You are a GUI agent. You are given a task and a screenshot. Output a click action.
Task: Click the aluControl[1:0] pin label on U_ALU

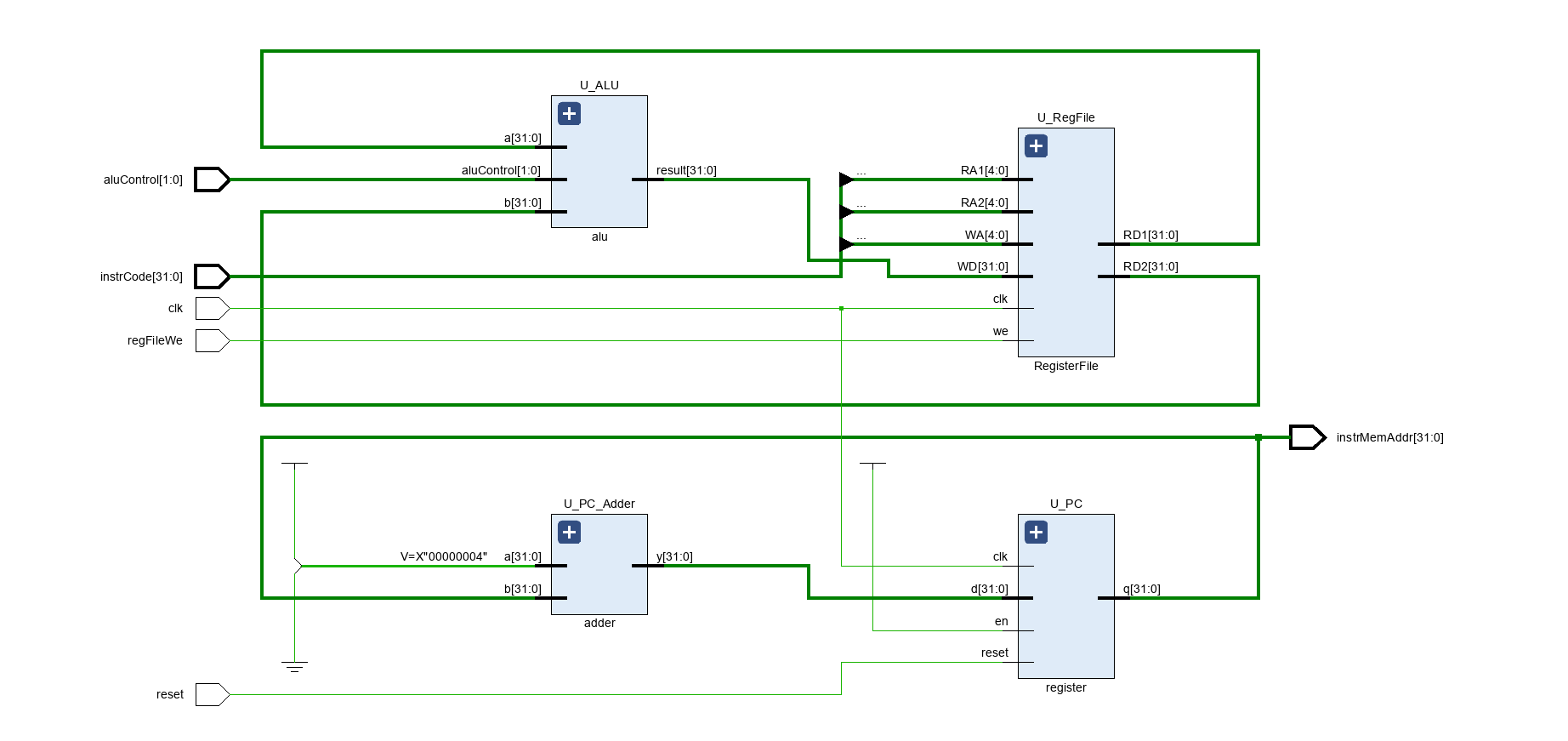(x=501, y=170)
